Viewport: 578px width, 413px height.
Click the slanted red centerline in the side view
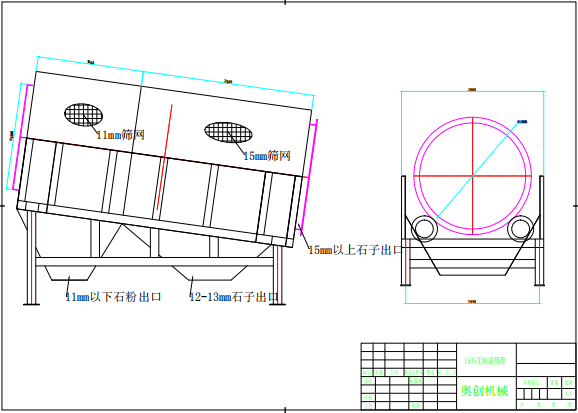(164, 157)
